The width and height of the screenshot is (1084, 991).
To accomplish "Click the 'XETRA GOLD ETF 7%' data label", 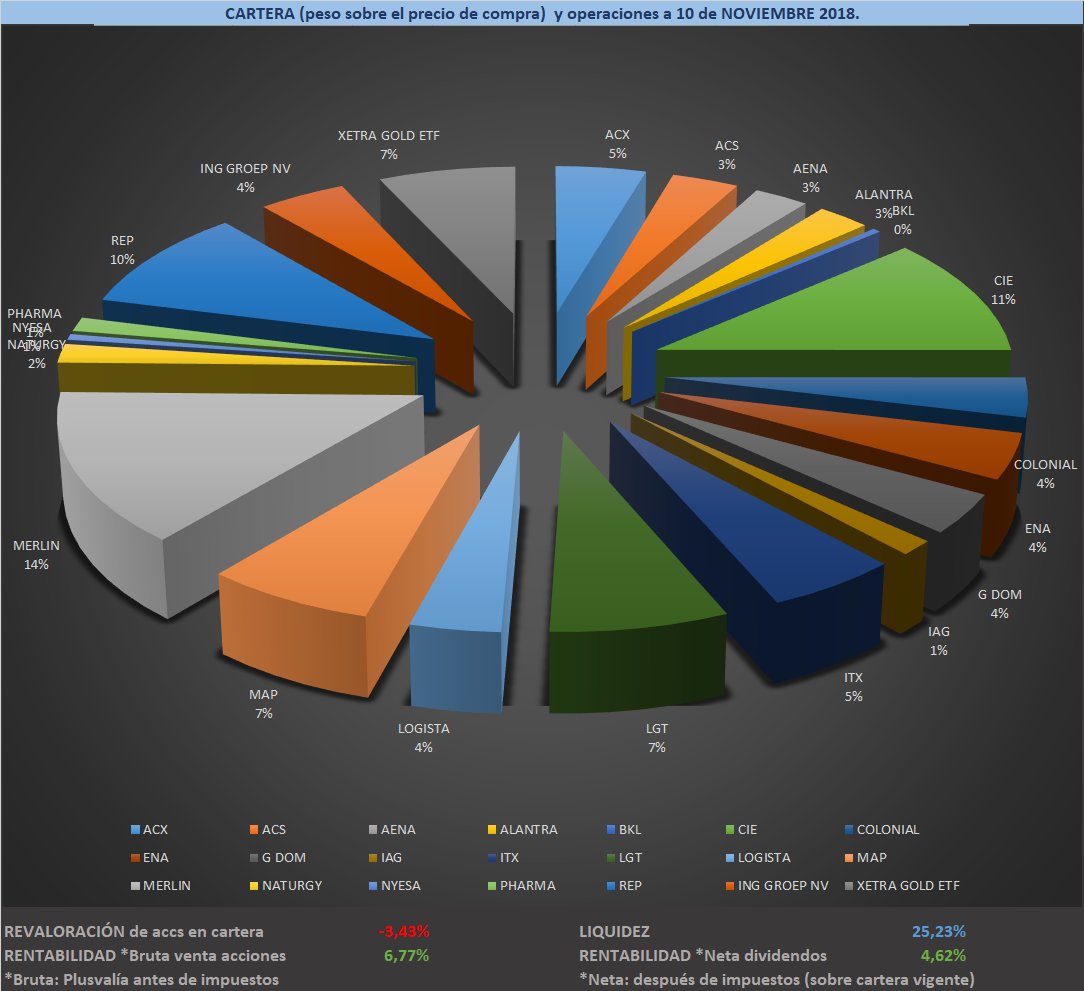I will tap(389, 145).
